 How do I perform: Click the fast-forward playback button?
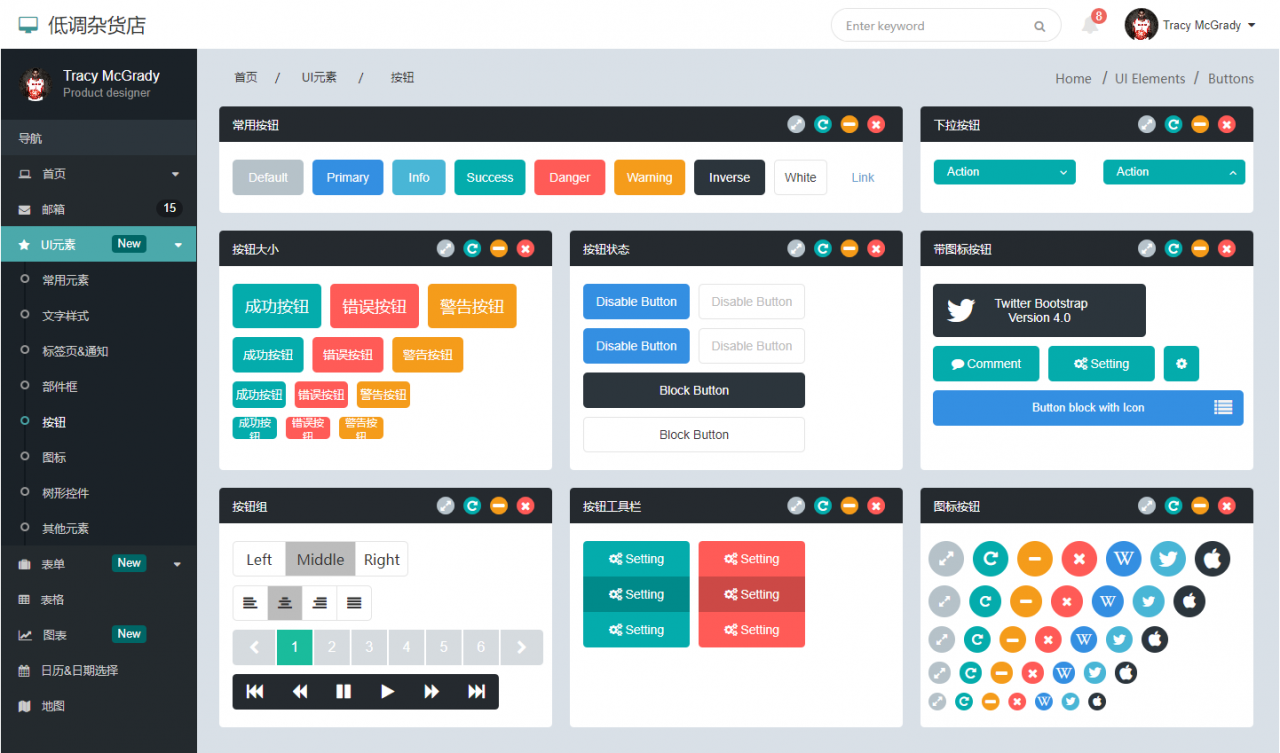point(432,691)
